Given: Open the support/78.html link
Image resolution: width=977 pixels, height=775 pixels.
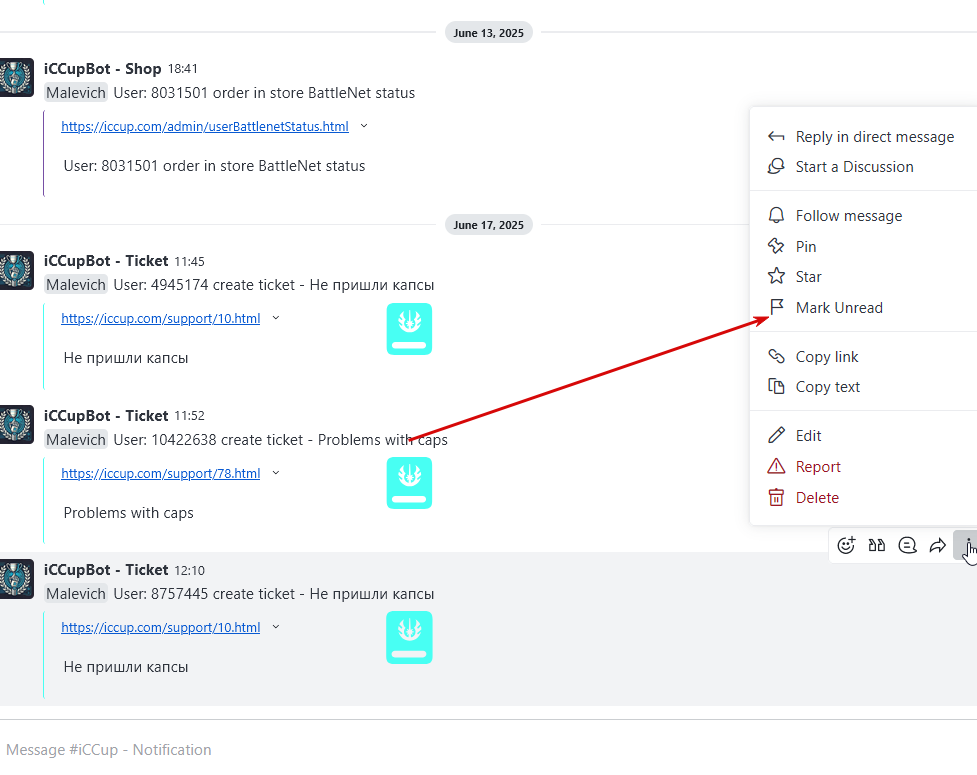Looking at the screenshot, I should point(160,473).
